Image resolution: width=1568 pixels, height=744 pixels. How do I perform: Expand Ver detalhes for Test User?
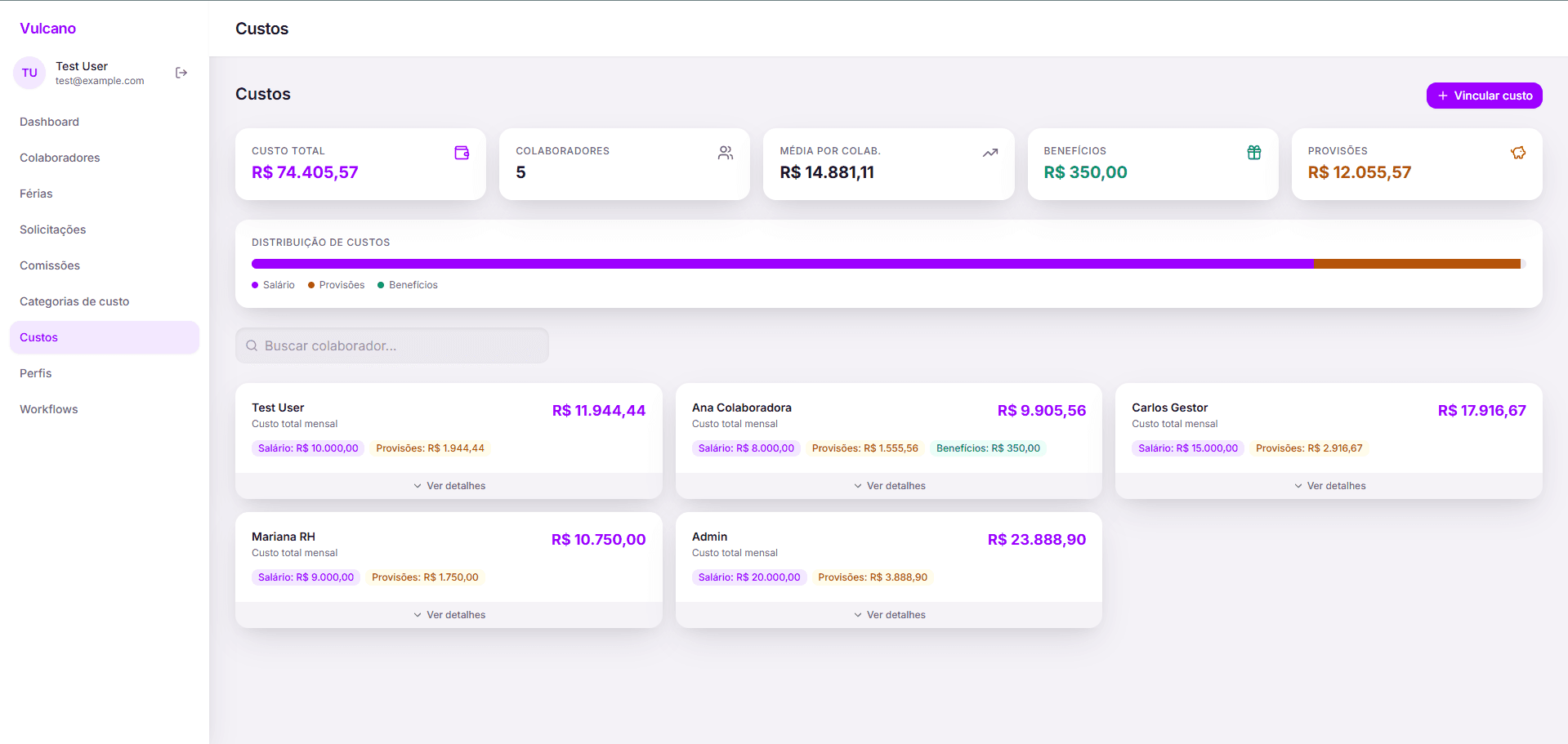(449, 486)
